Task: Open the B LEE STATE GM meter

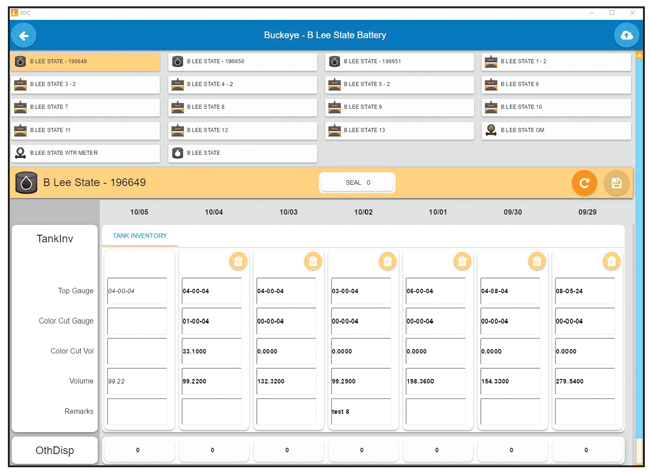Action: (555, 130)
